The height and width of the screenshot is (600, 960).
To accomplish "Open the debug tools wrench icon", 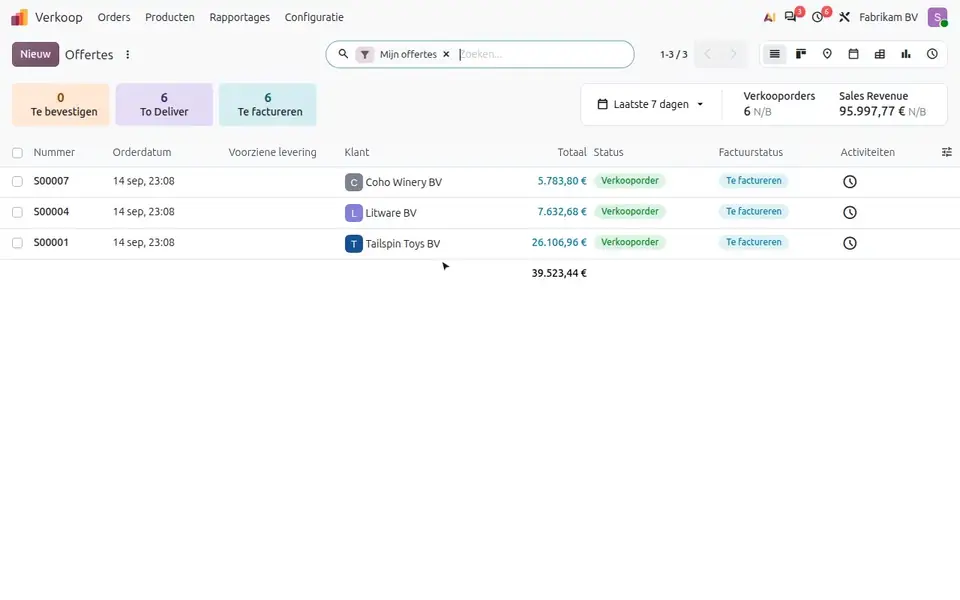I will [x=844, y=17].
